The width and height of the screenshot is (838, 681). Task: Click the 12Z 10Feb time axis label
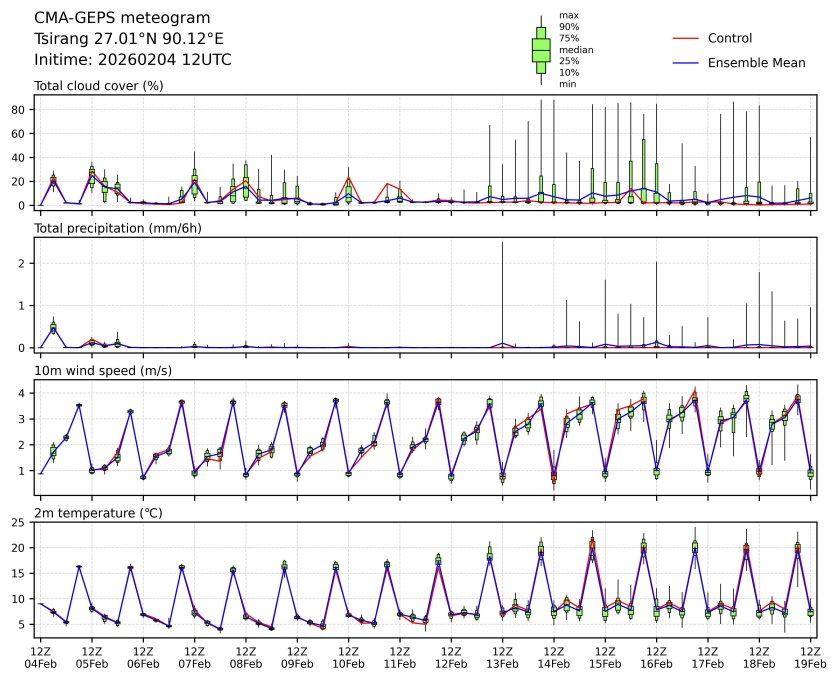[348, 657]
